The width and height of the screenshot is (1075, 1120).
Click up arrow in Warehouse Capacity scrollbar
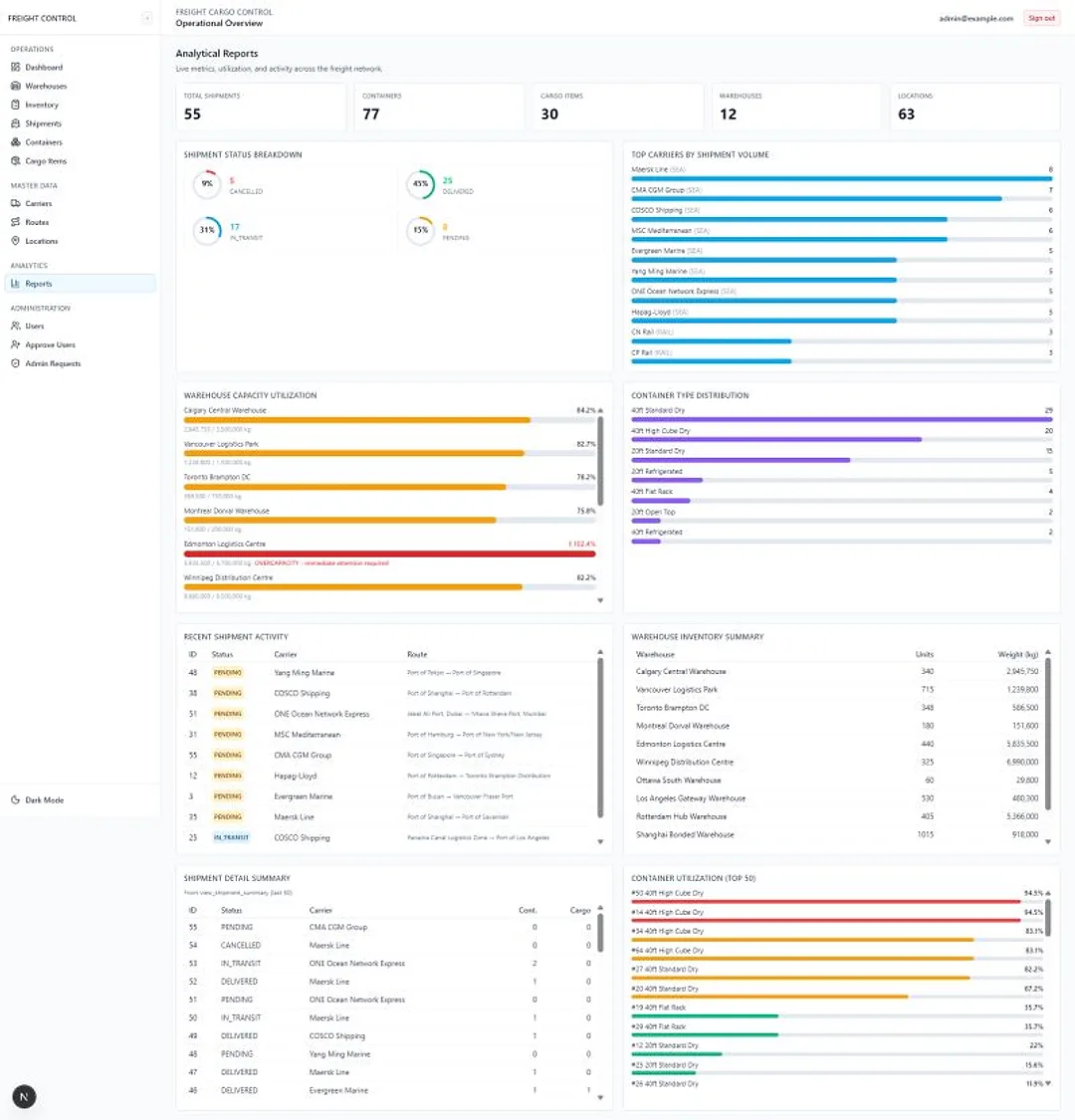click(600, 411)
